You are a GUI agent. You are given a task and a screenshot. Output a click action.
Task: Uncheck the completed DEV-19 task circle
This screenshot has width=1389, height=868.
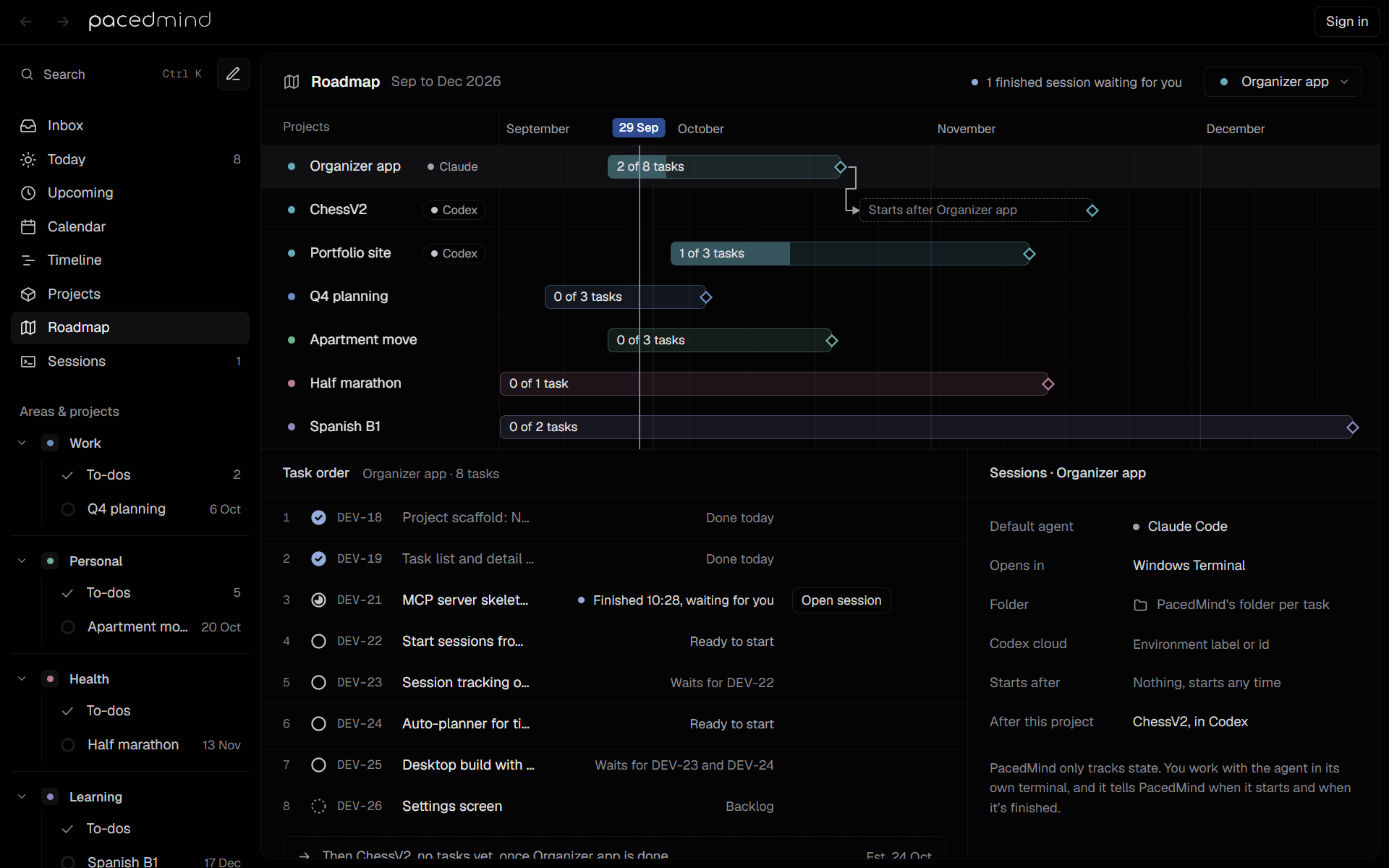(x=318, y=558)
